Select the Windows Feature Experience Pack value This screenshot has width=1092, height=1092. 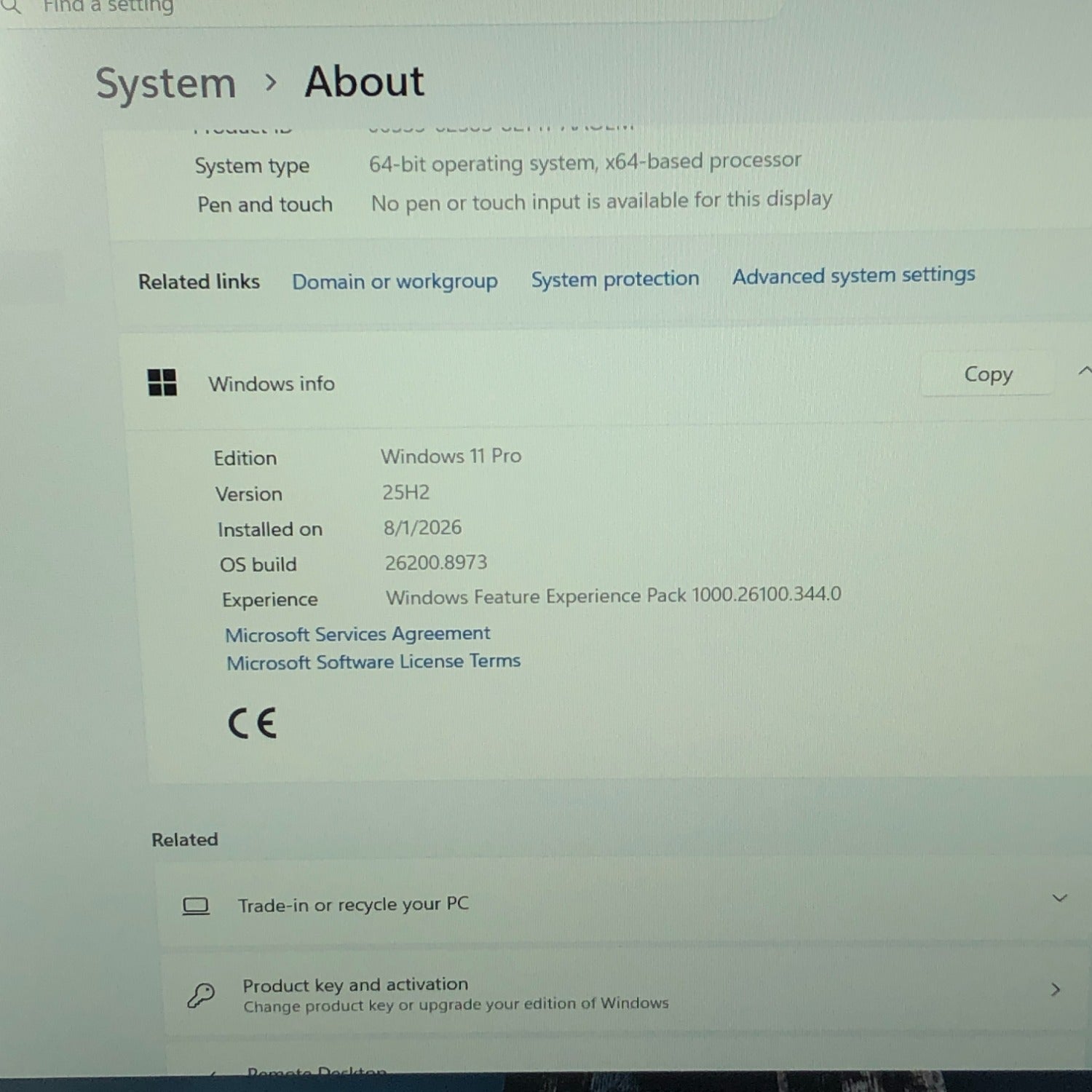coord(613,596)
